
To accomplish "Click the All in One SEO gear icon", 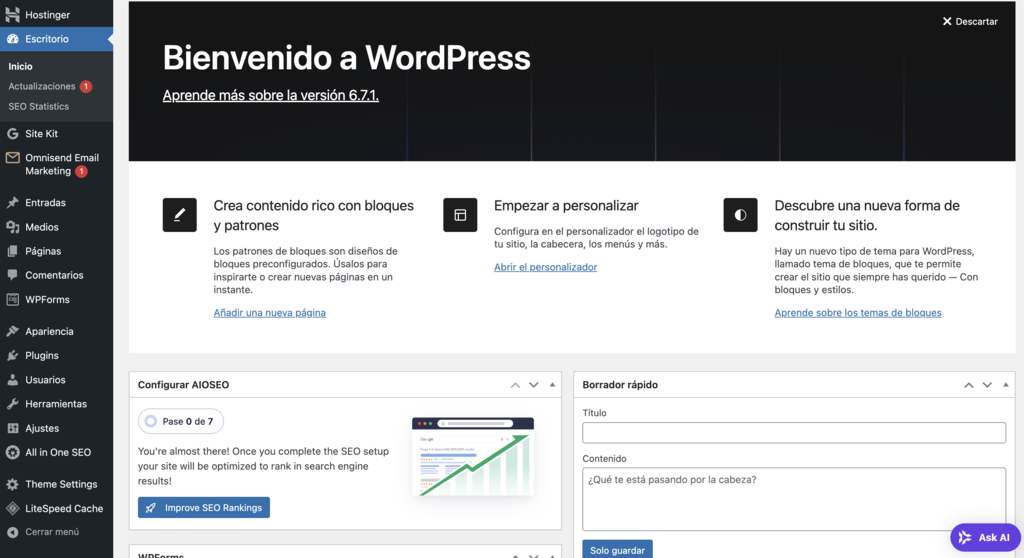I will pos(12,452).
